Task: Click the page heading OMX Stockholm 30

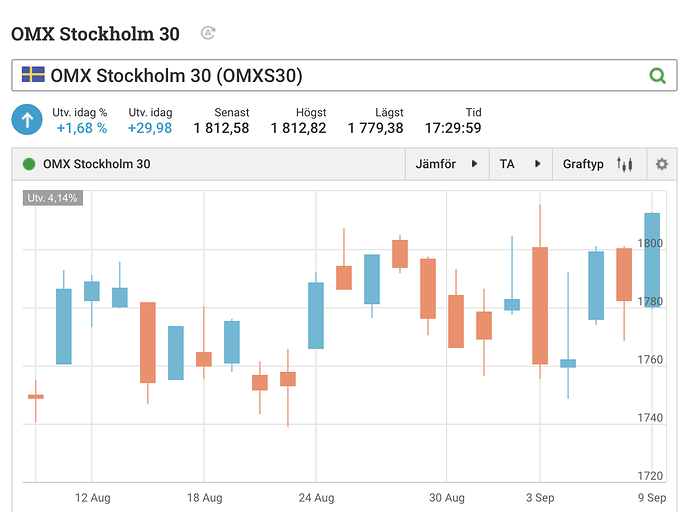Action: click(x=95, y=34)
